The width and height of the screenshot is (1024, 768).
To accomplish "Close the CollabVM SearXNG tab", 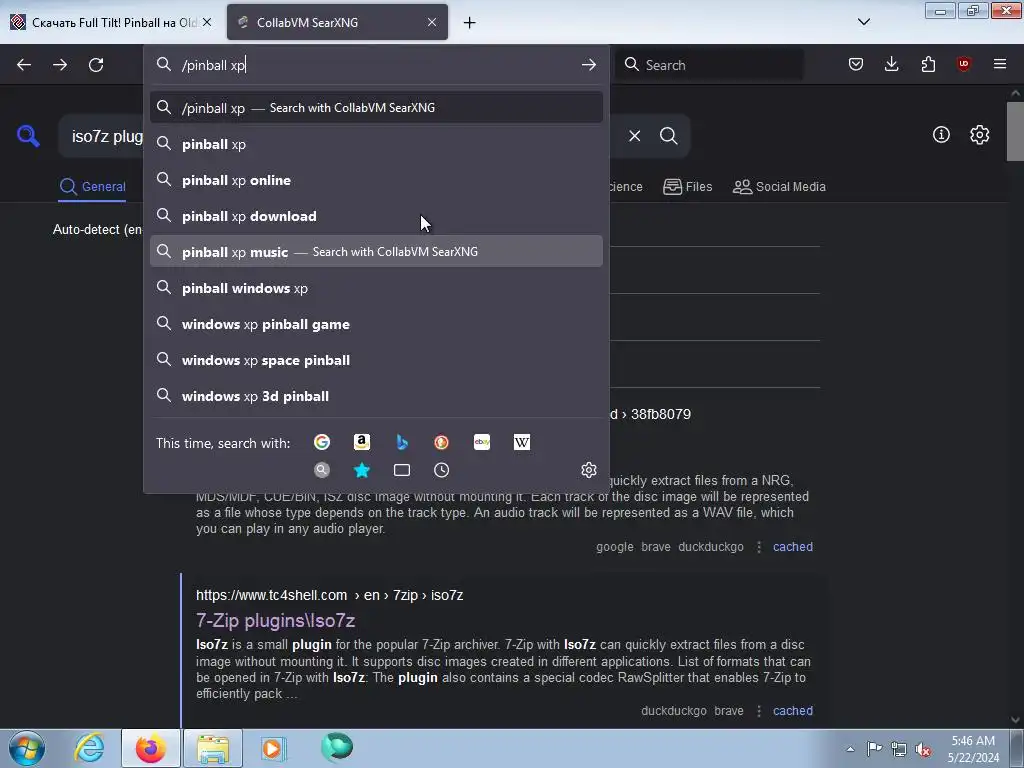I will (432, 22).
